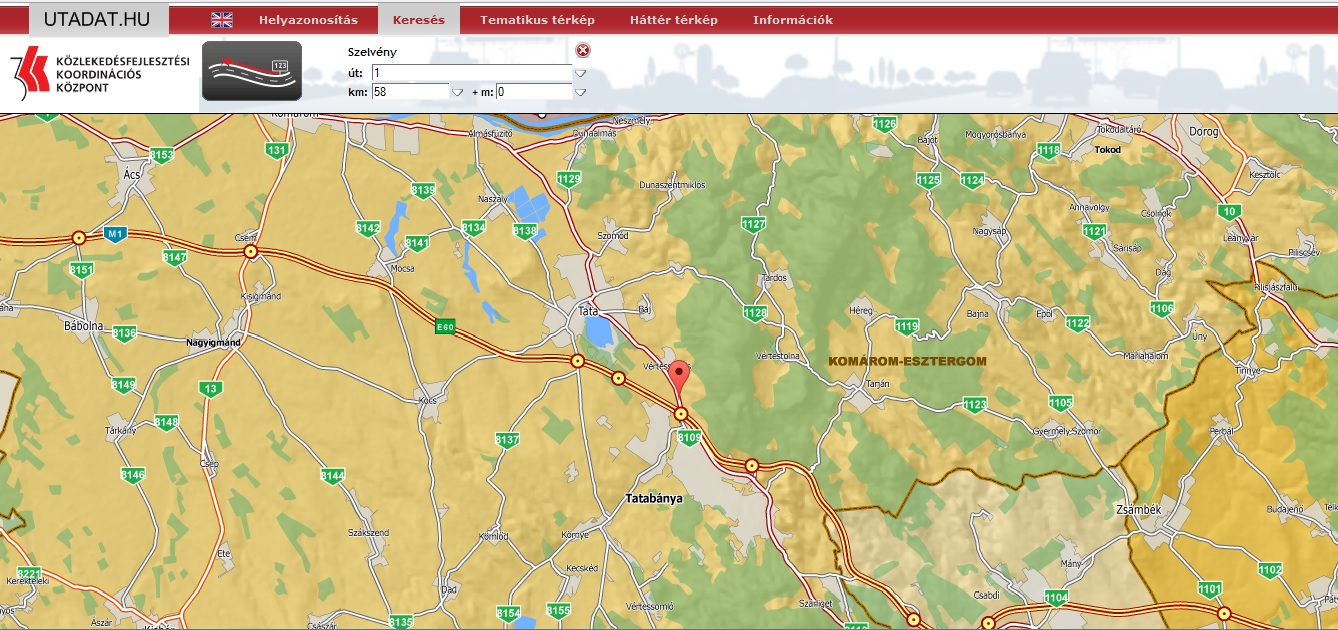The height and width of the screenshot is (630, 1338).
Task: Open the Információk menu
Action: pyautogui.click(x=792, y=20)
